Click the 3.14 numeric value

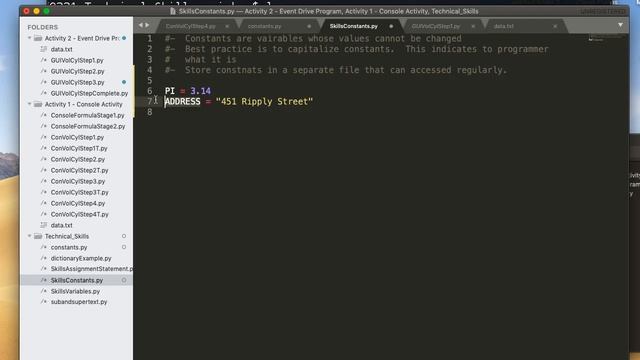click(x=200, y=91)
